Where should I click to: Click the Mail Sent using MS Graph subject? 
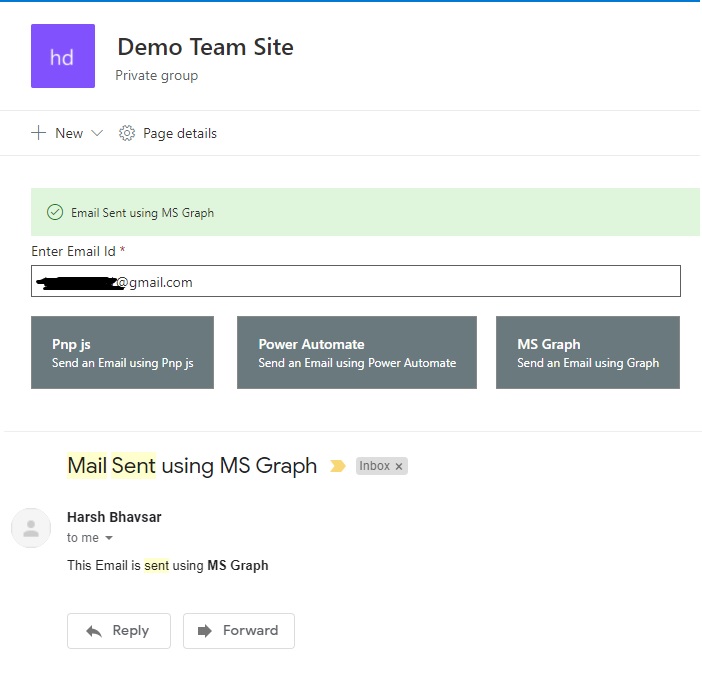click(x=192, y=466)
